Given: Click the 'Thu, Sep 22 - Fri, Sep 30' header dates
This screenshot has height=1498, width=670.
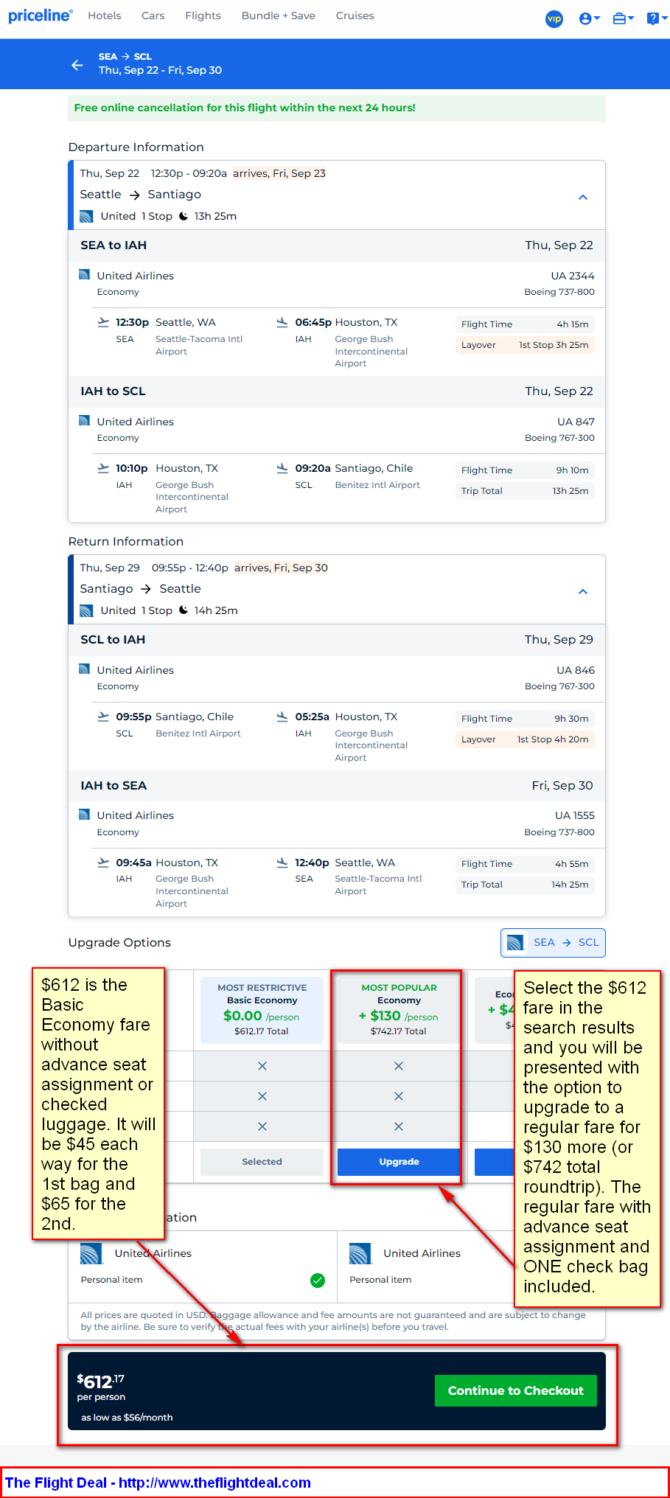Looking at the screenshot, I should pyautogui.click(x=160, y=70).
